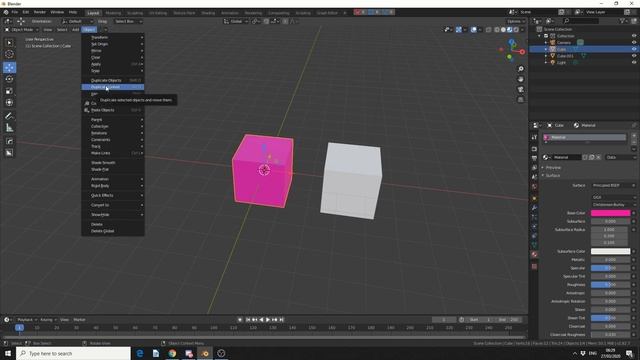The height and width of the screenshot is (360, 640).
Task: Open the Transform submenu
Action: point(113,37)
